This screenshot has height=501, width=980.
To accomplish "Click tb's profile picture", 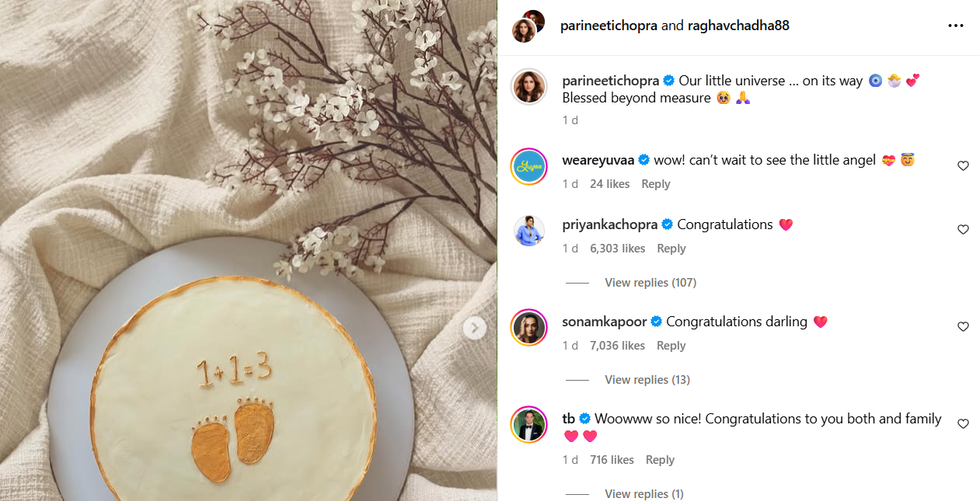I will pos(529,425).
